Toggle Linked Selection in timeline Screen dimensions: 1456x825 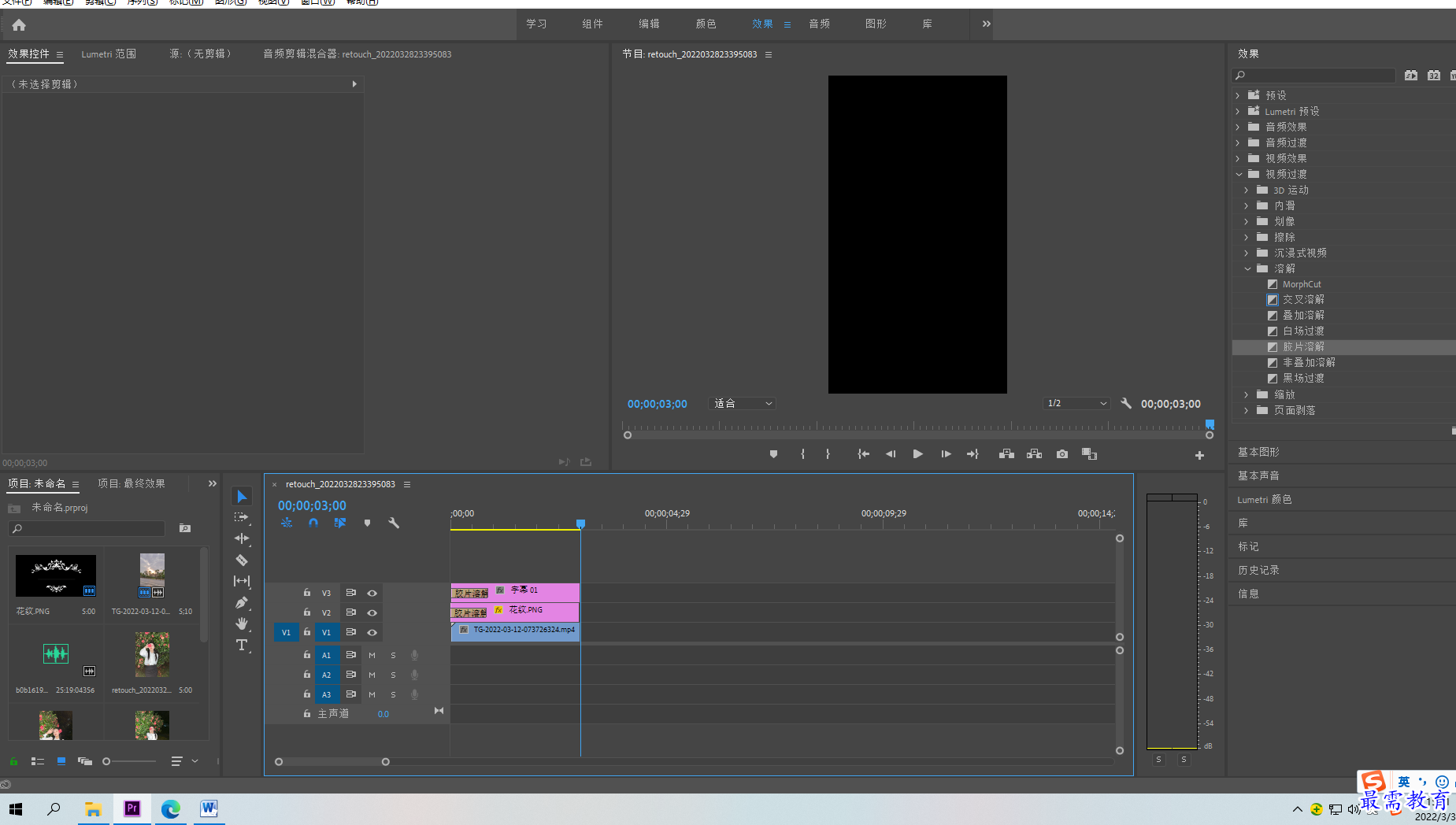[x=340, y=523]
